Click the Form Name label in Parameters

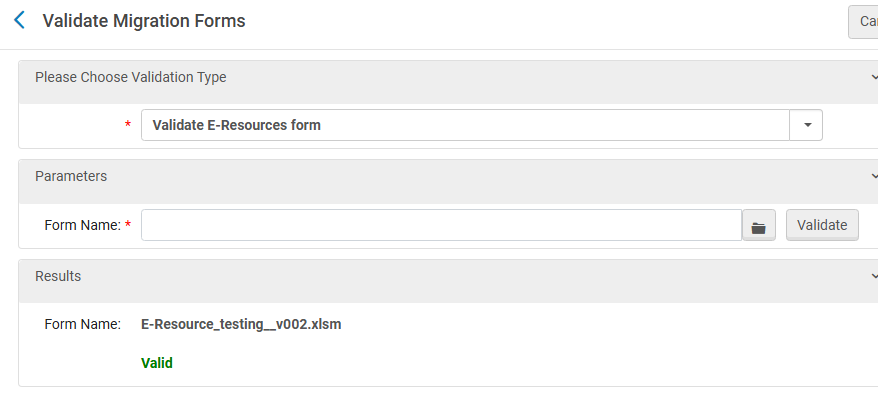click(x=82, y=226)
